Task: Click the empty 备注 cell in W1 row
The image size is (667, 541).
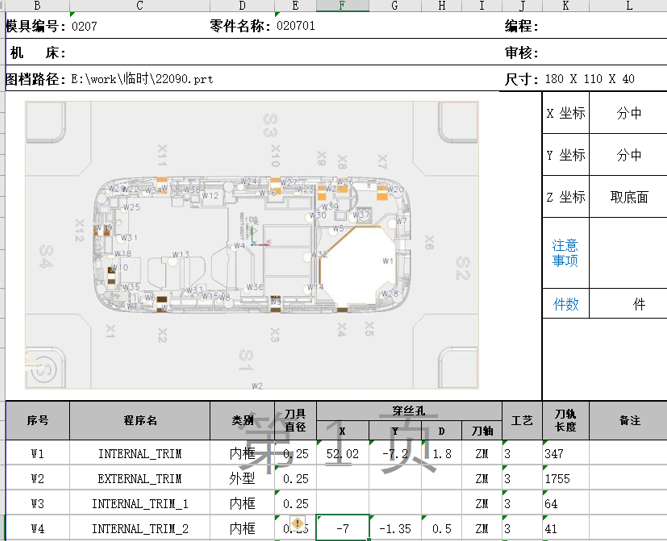Action: tap(629, 453)
